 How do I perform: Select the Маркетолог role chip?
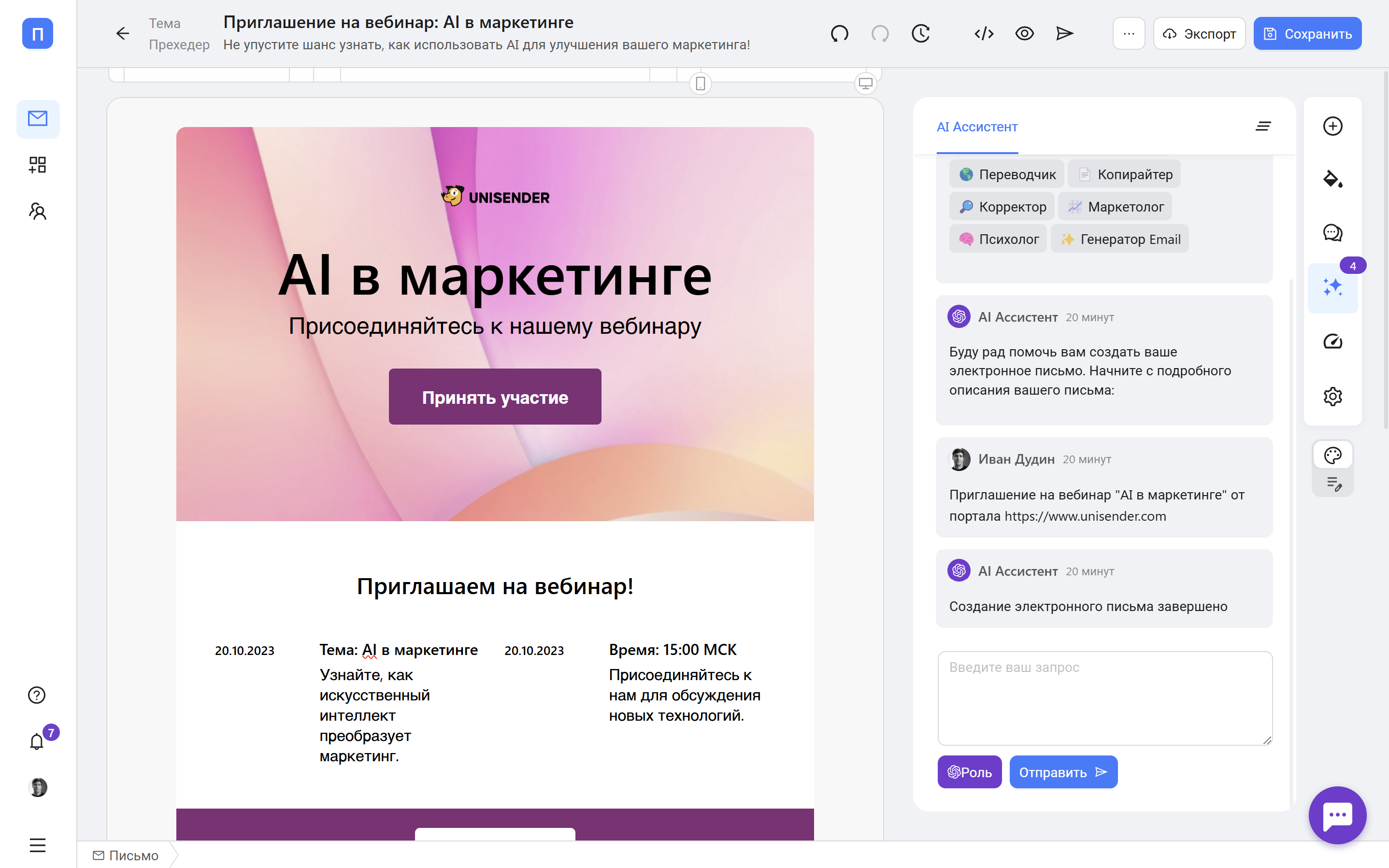1115,207
